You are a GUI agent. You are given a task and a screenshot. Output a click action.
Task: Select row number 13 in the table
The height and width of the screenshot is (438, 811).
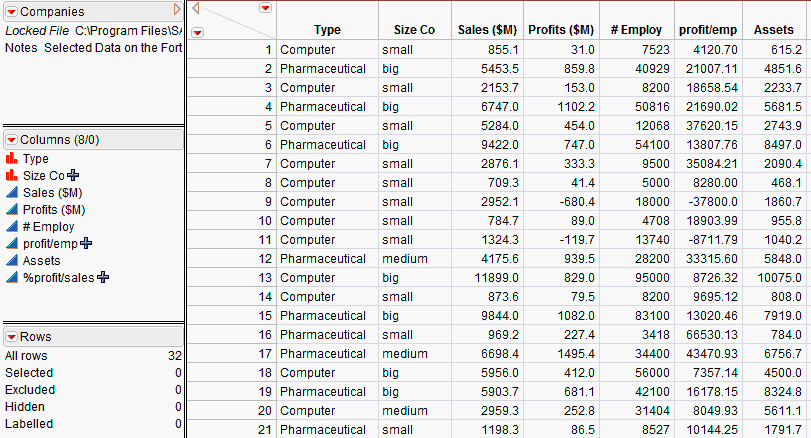click(x=266, y=277)
